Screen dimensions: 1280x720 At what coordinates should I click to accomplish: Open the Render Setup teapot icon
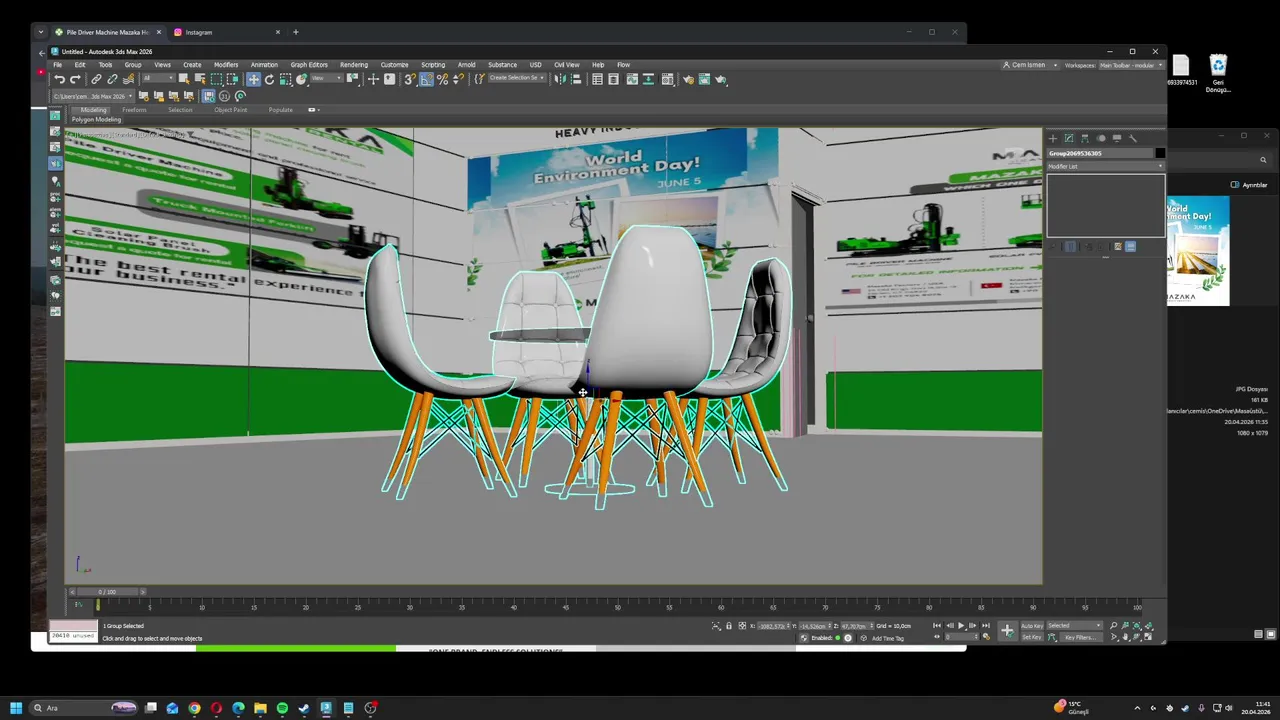688,79
